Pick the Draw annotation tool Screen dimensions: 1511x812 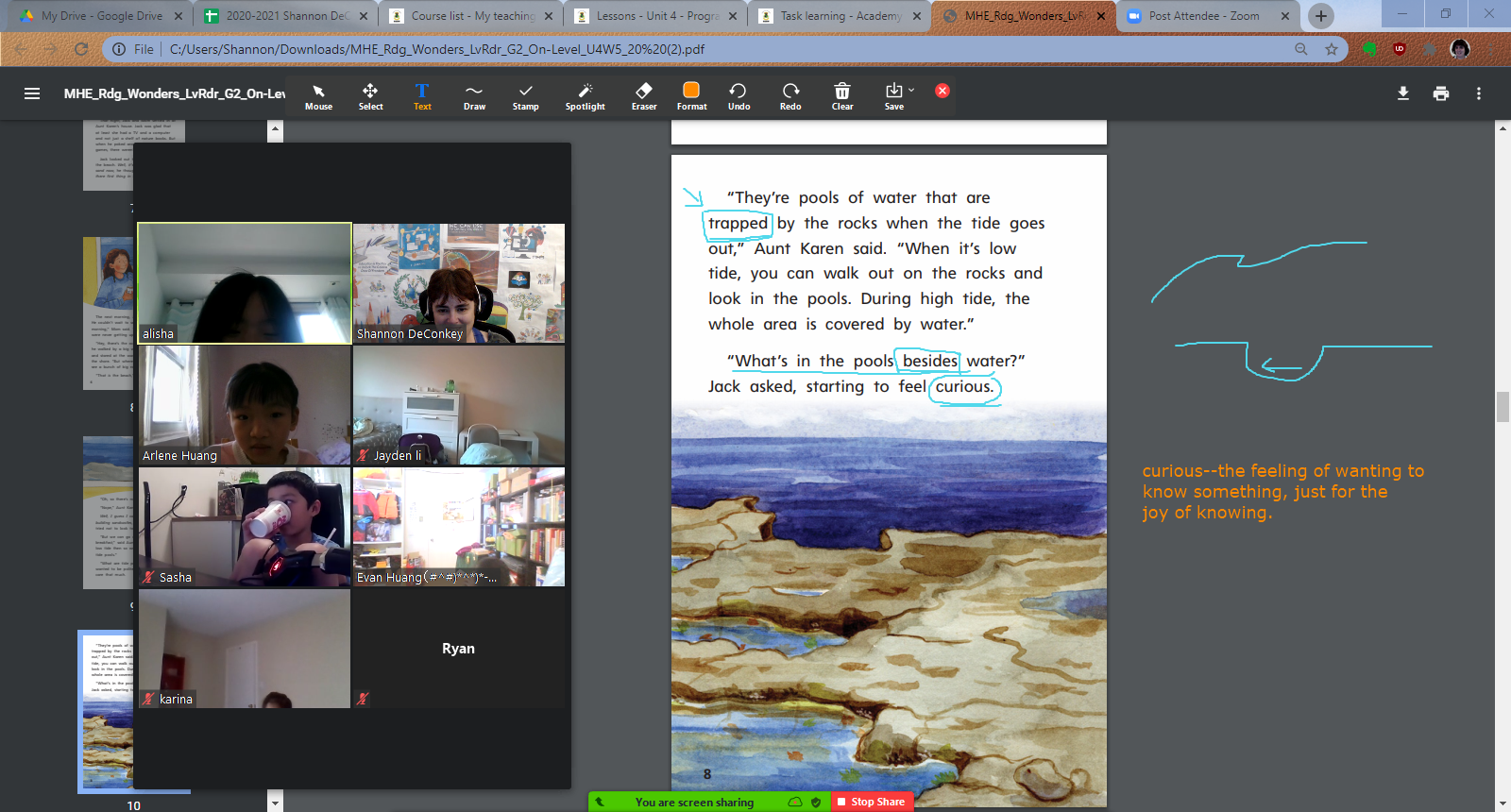click(474, 96)
